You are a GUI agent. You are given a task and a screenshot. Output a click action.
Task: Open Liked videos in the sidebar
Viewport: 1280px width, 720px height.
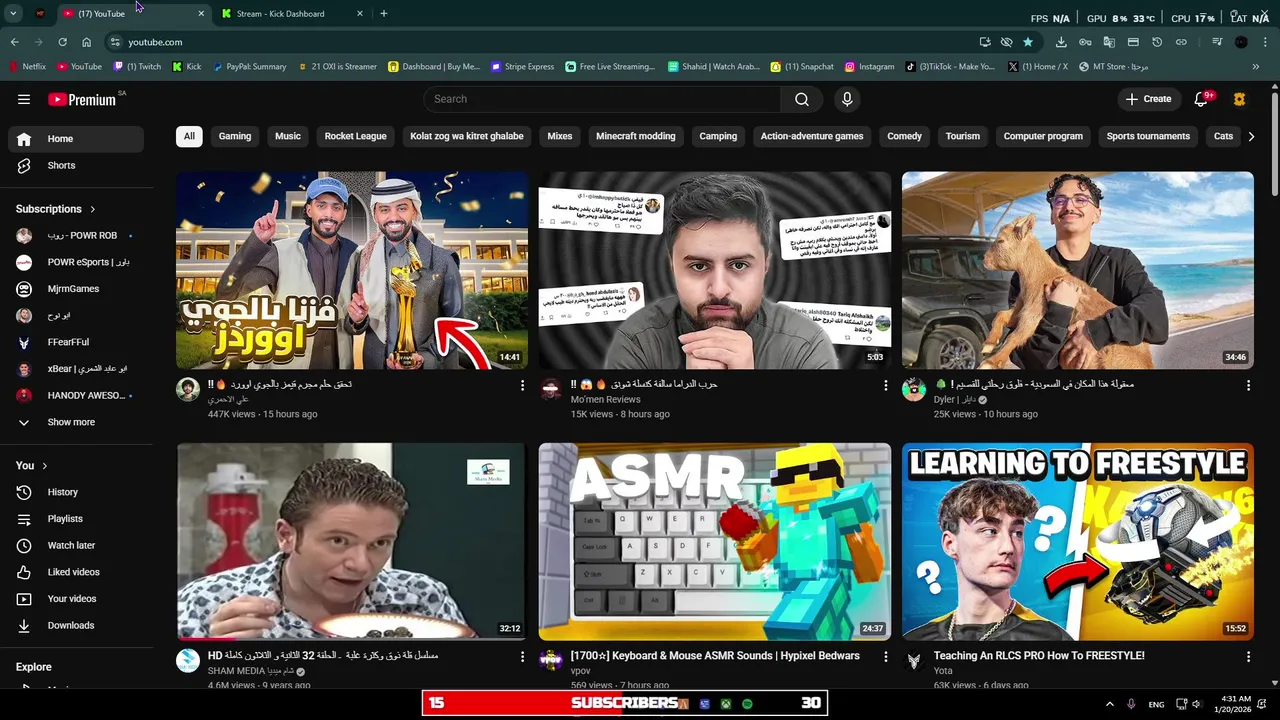click(76, 572)
